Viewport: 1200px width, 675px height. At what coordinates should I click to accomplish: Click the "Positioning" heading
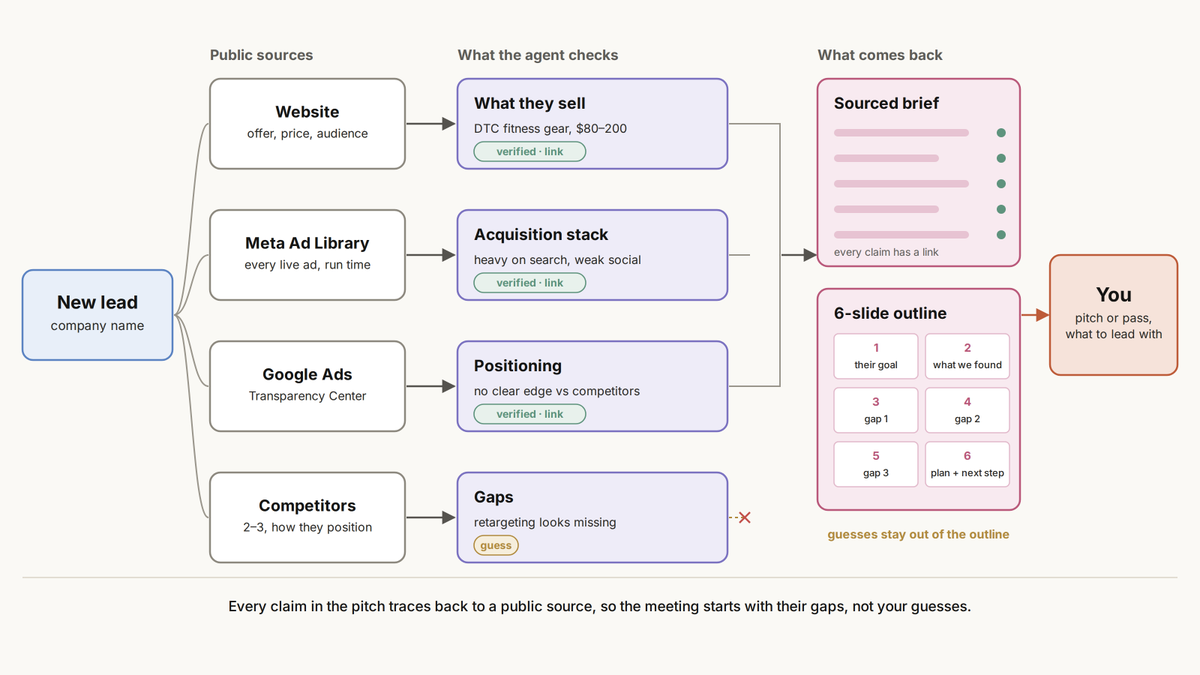pos(518,365)
